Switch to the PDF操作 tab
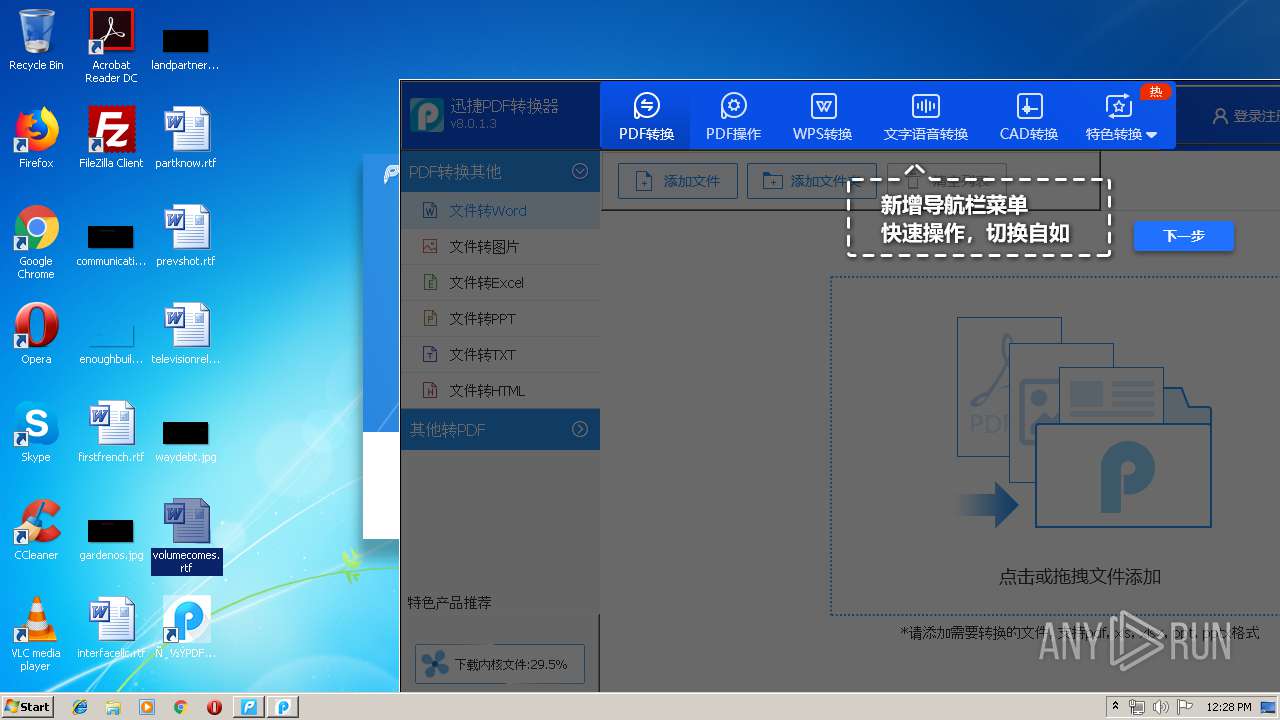 (733, 116)
